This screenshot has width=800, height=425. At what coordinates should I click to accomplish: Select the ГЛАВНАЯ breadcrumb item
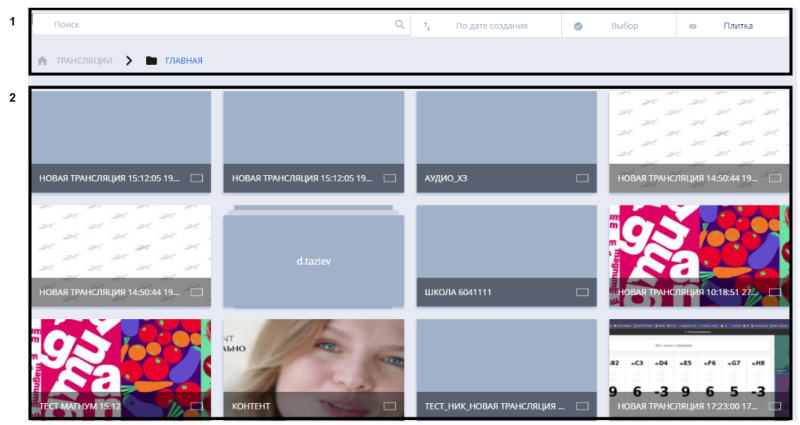[x=184, y=61]
